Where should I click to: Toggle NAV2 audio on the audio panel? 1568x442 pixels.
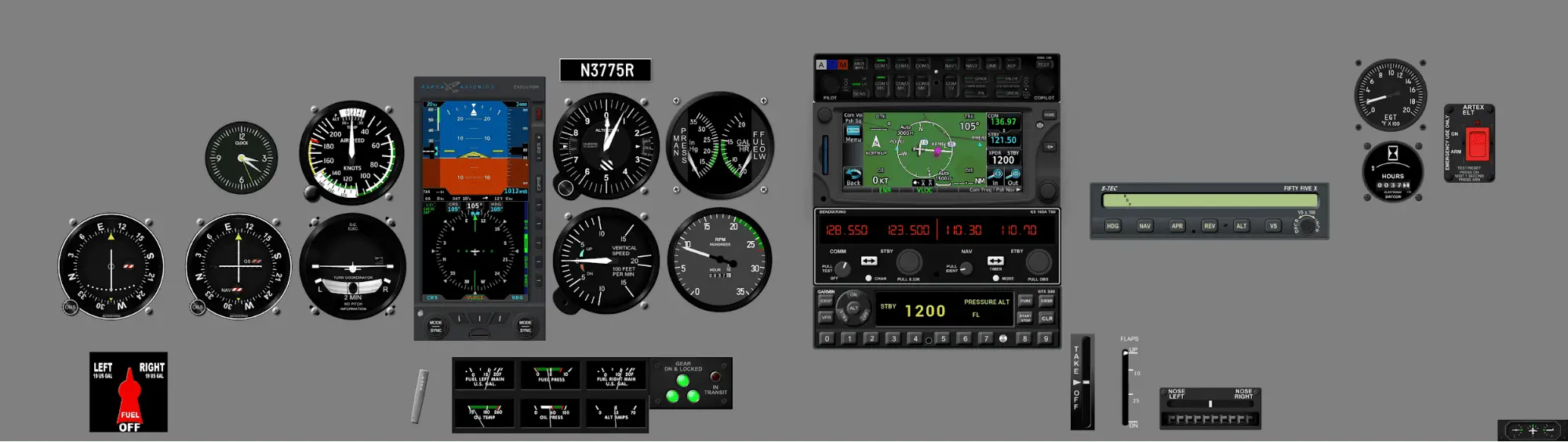tap(971, 64)
